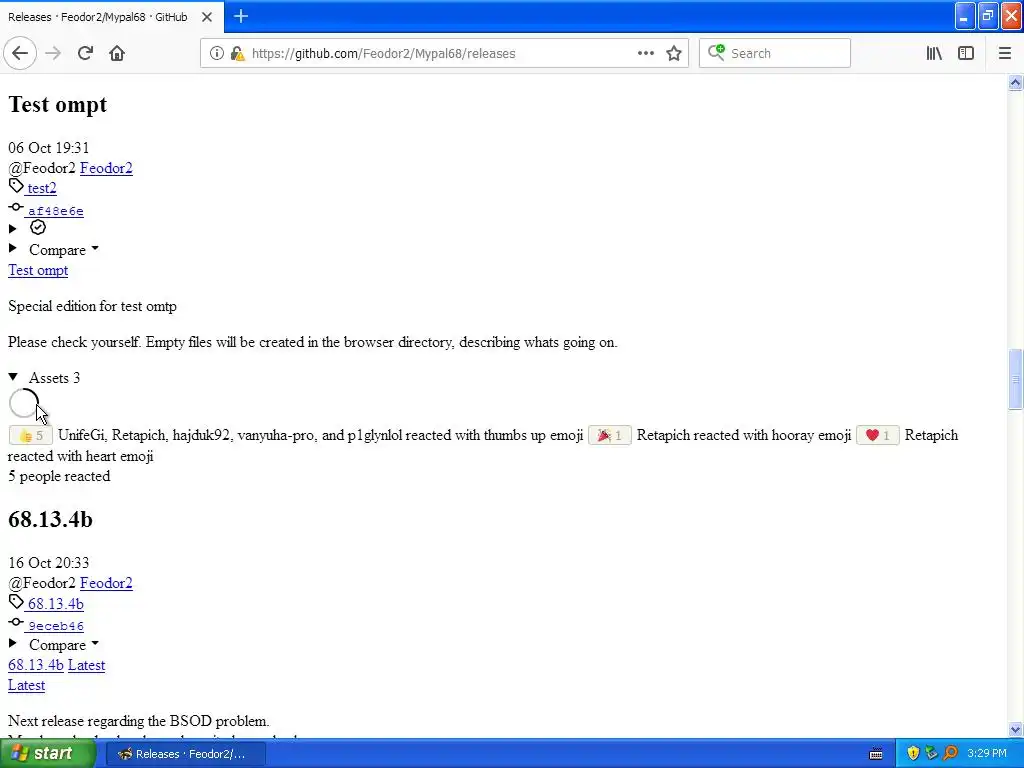Click the scrollbar up arrow

tap(1015, 82)
